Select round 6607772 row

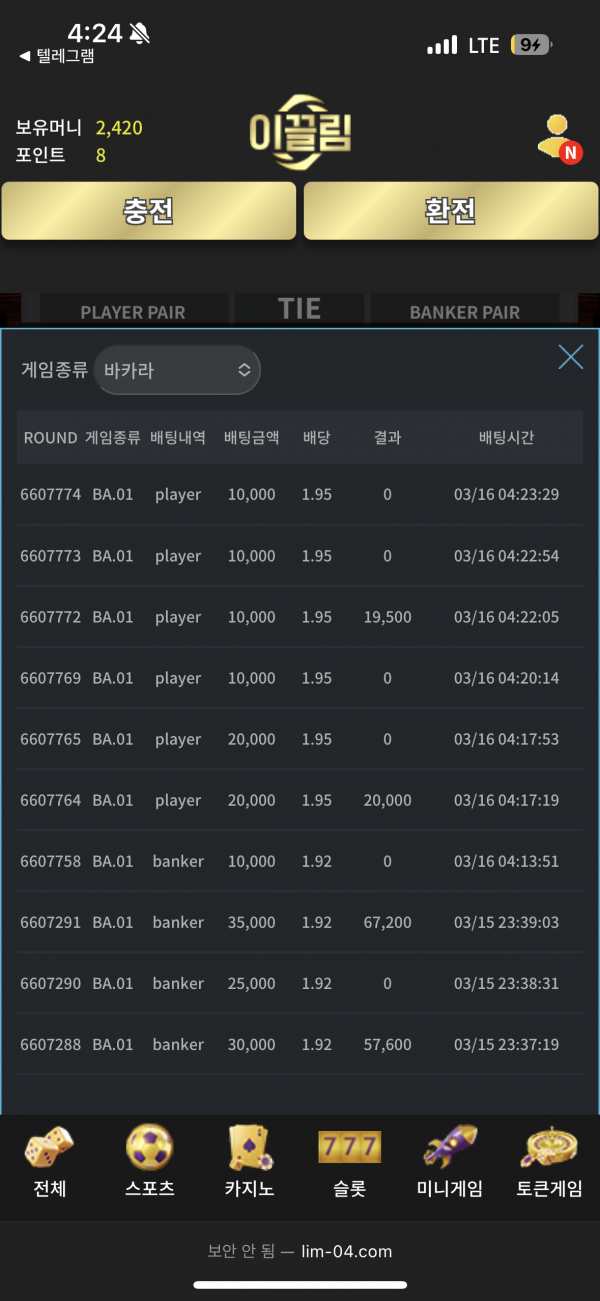(300, 617)
